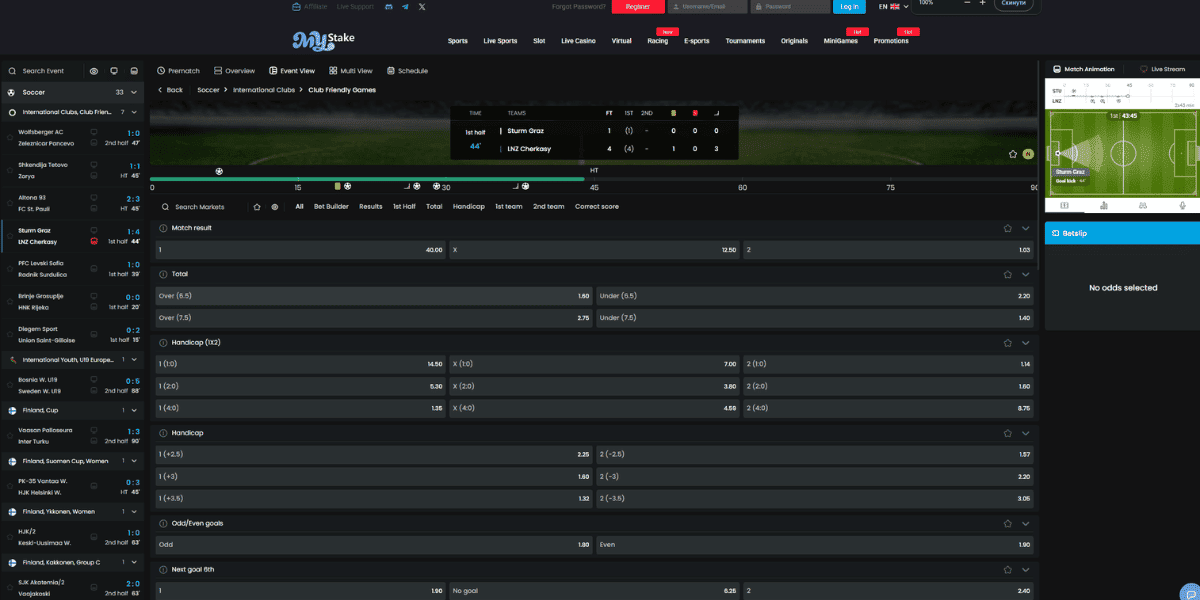
Task: Click the green N notification icon on scoreboard
Action: [1027, 154]
